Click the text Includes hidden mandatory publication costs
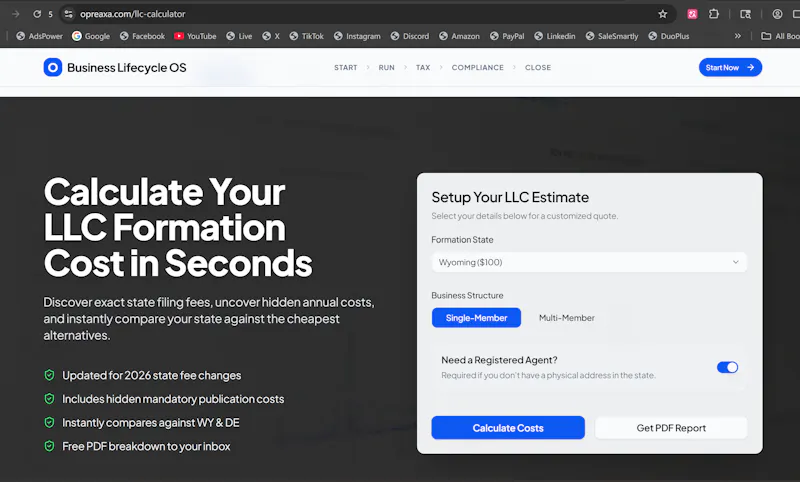 [173, 399]
